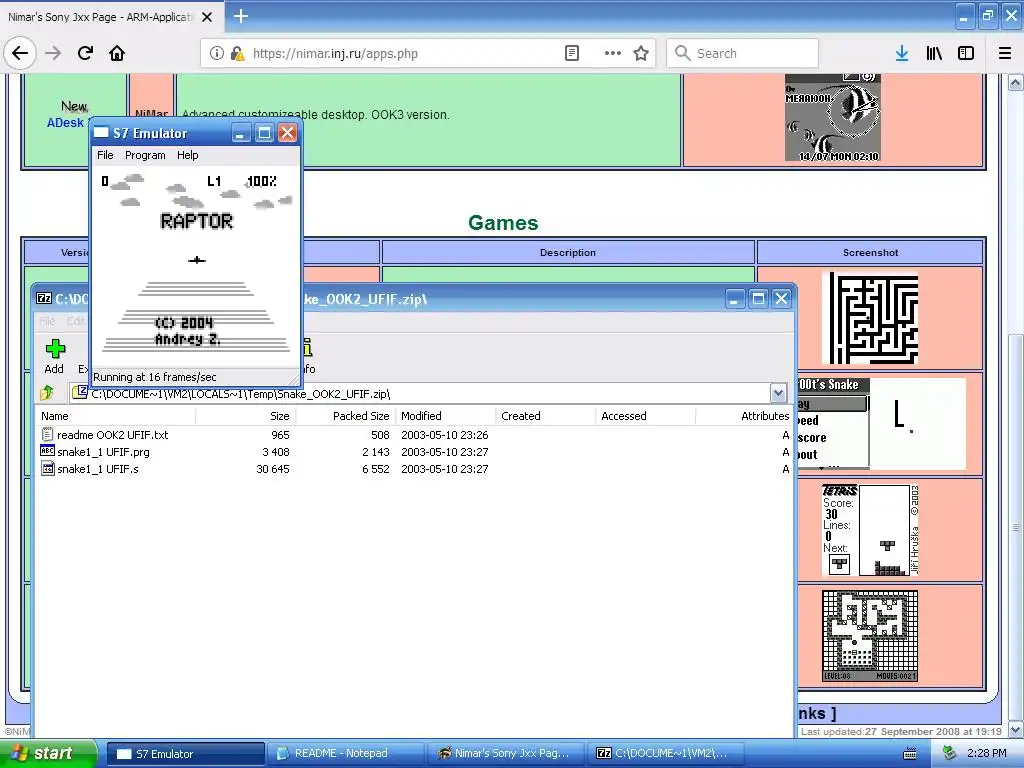This screenshot has width=1024, height=768.
Task: Open Program menu in S7 Emulator
Action: pos(145,155)
